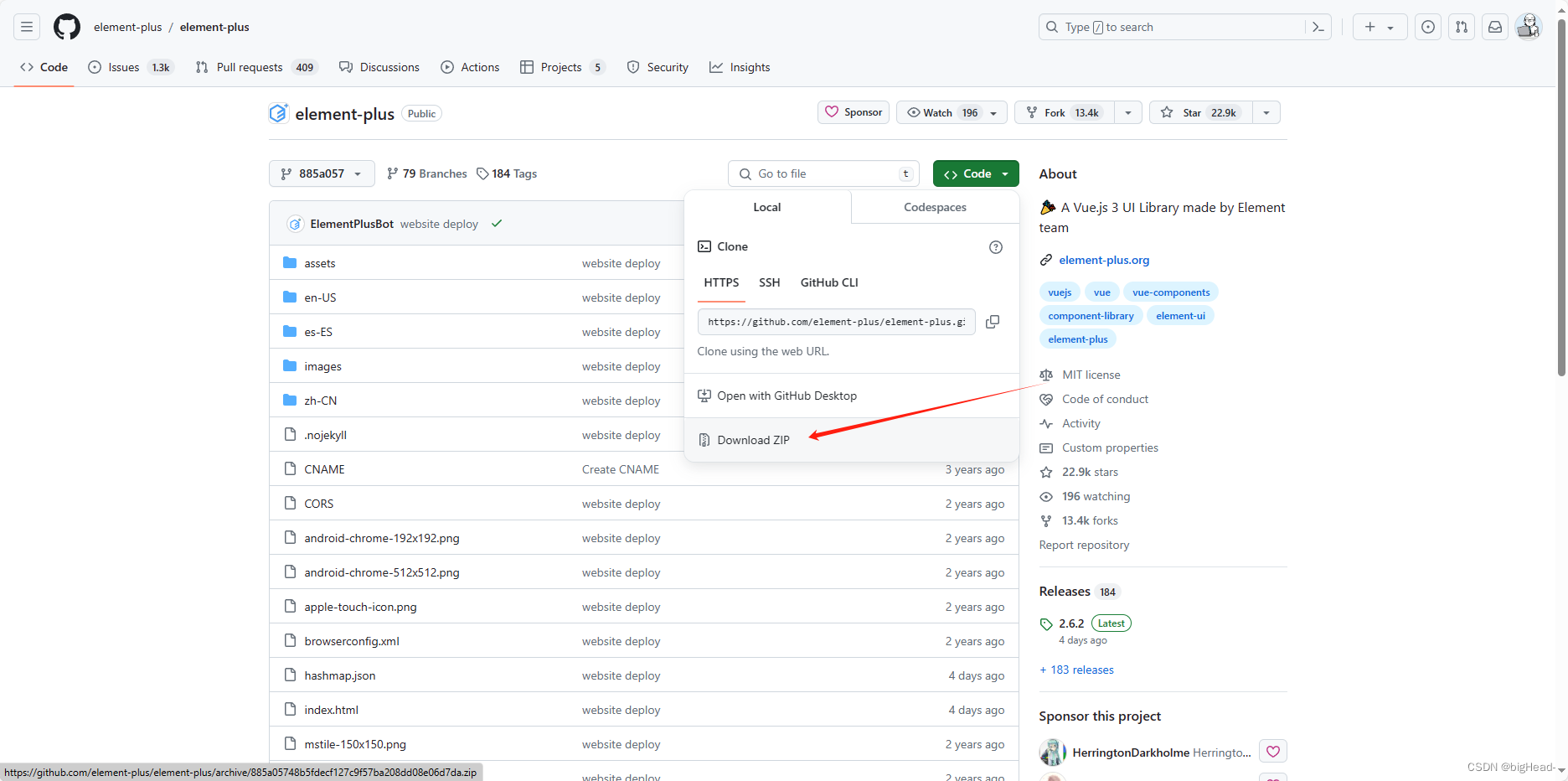Open the Code of conduct link
The width and height of the screenshot is (1568, 781).
pos(1105,399)
